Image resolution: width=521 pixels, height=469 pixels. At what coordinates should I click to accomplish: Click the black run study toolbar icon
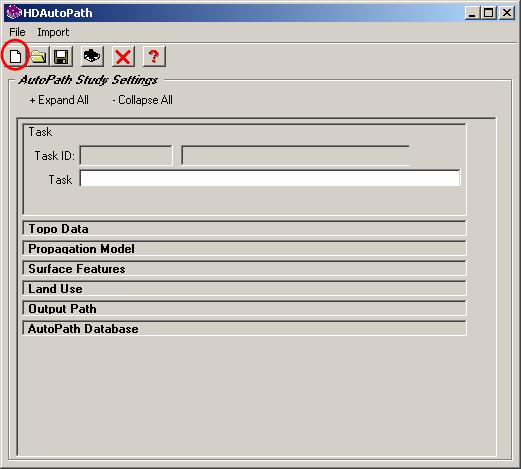(x=92, y=56)
